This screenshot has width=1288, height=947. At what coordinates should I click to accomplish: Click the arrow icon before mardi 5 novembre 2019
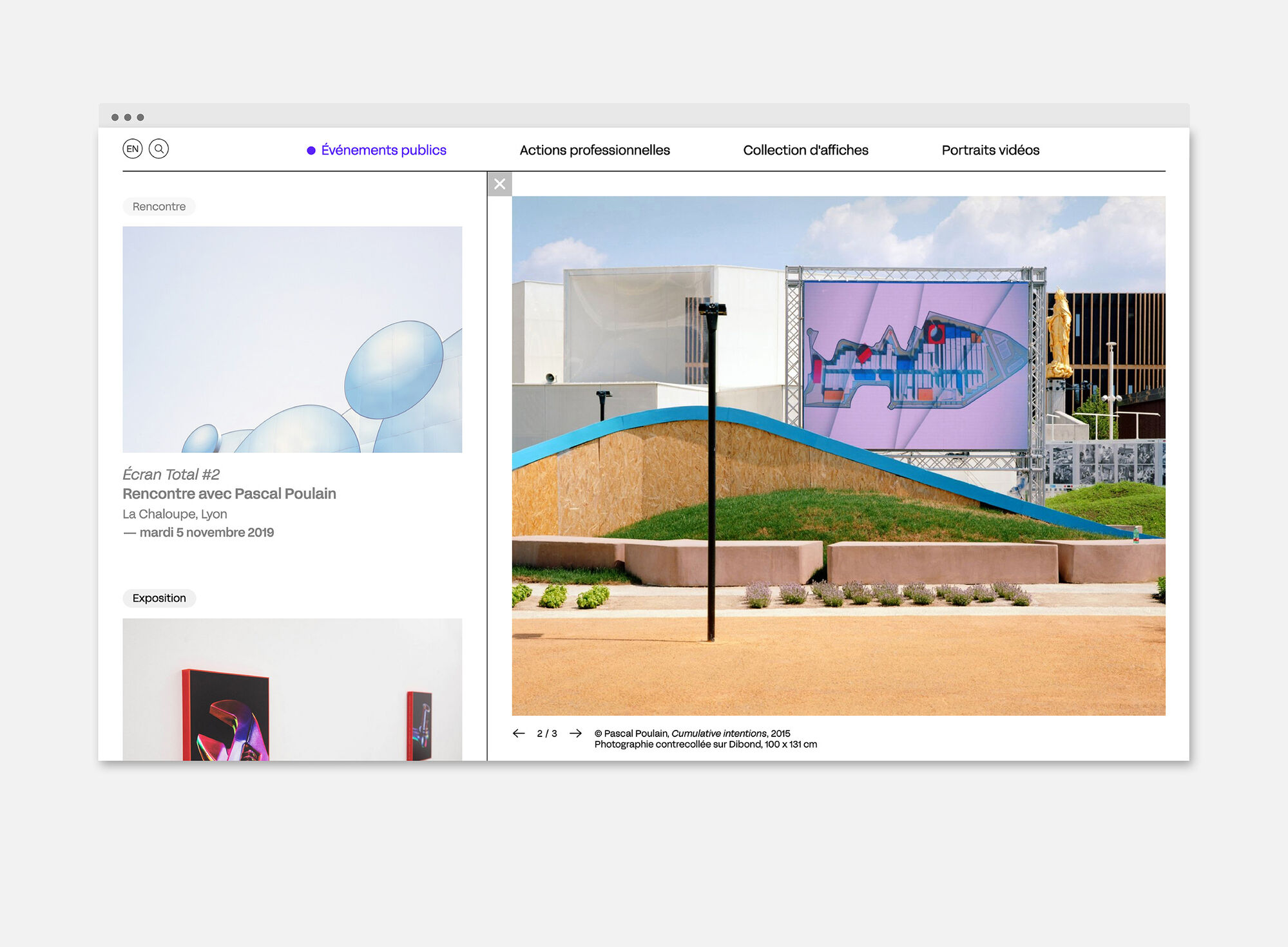click(131, 533)
